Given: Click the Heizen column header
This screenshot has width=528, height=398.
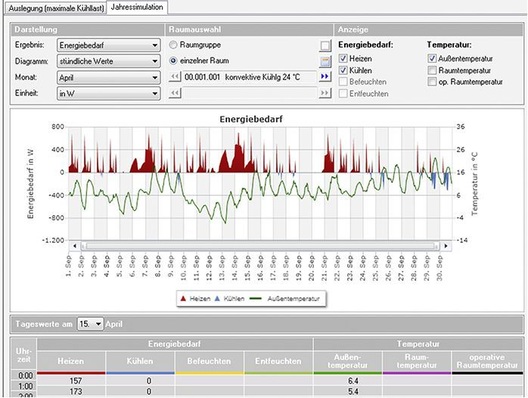Looking at the screenshot, I should tap(71, 361).
